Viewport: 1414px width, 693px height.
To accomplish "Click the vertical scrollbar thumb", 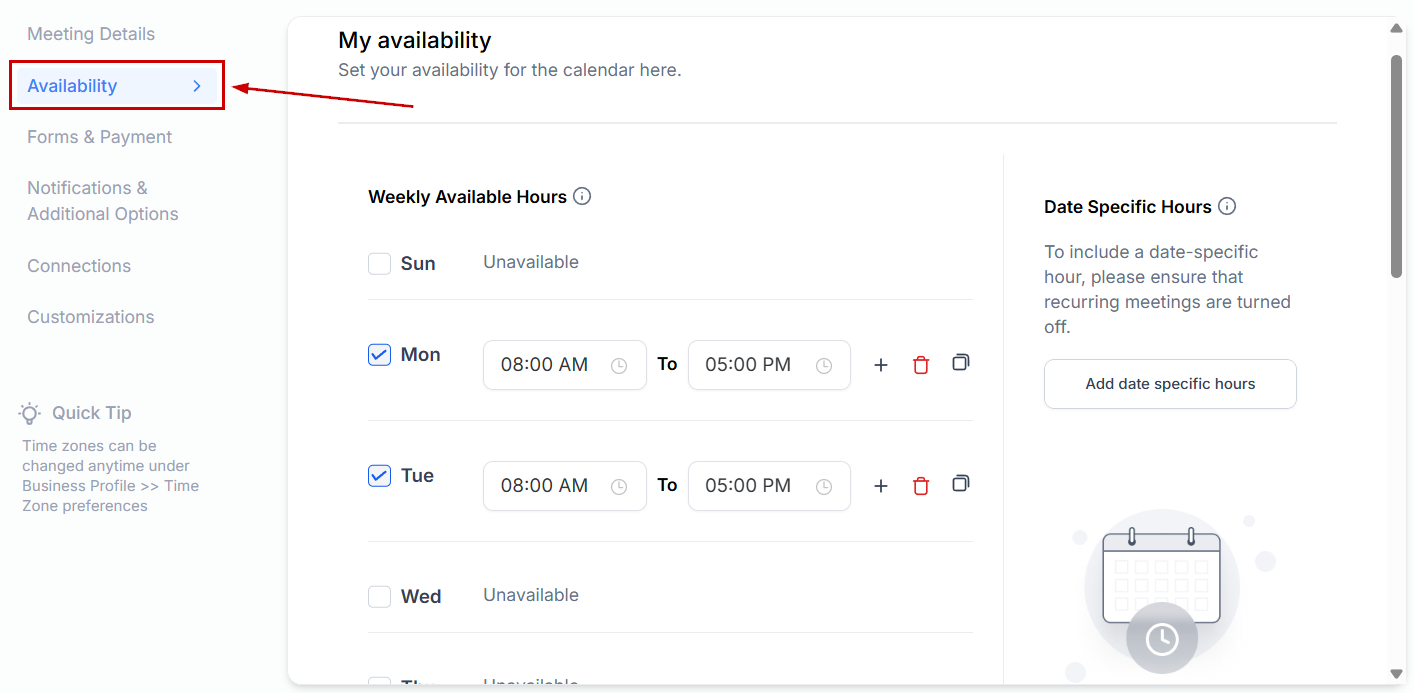I will pyautogui.click(x=1396, y=165).
